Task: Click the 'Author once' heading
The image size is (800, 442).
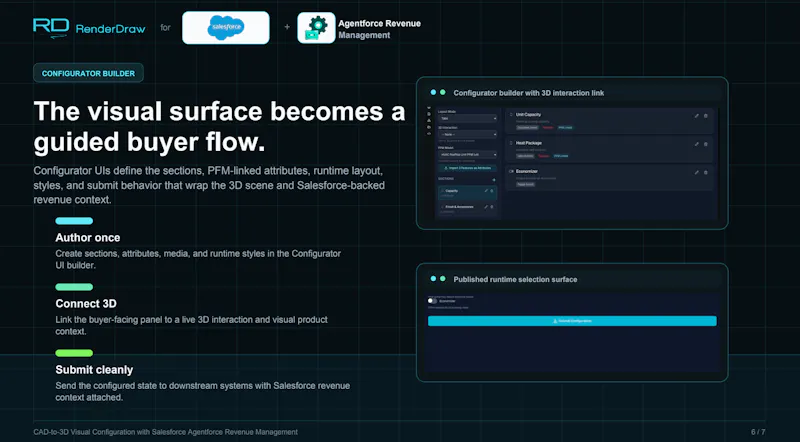Action: click(88, 238)
